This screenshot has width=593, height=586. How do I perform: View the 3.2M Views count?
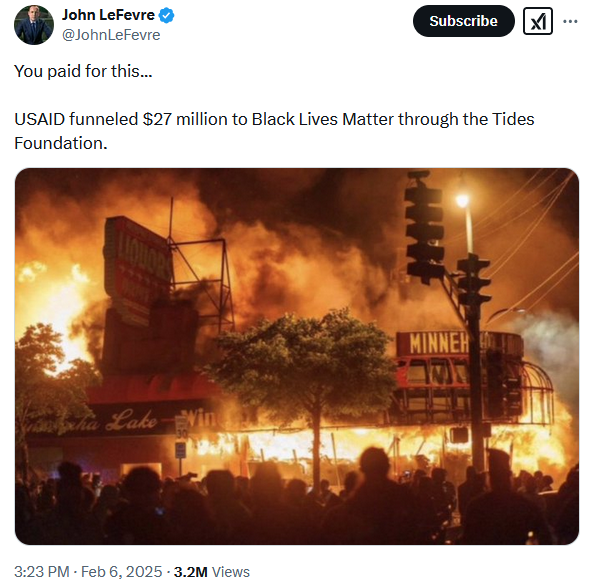(x=212, y=572)
